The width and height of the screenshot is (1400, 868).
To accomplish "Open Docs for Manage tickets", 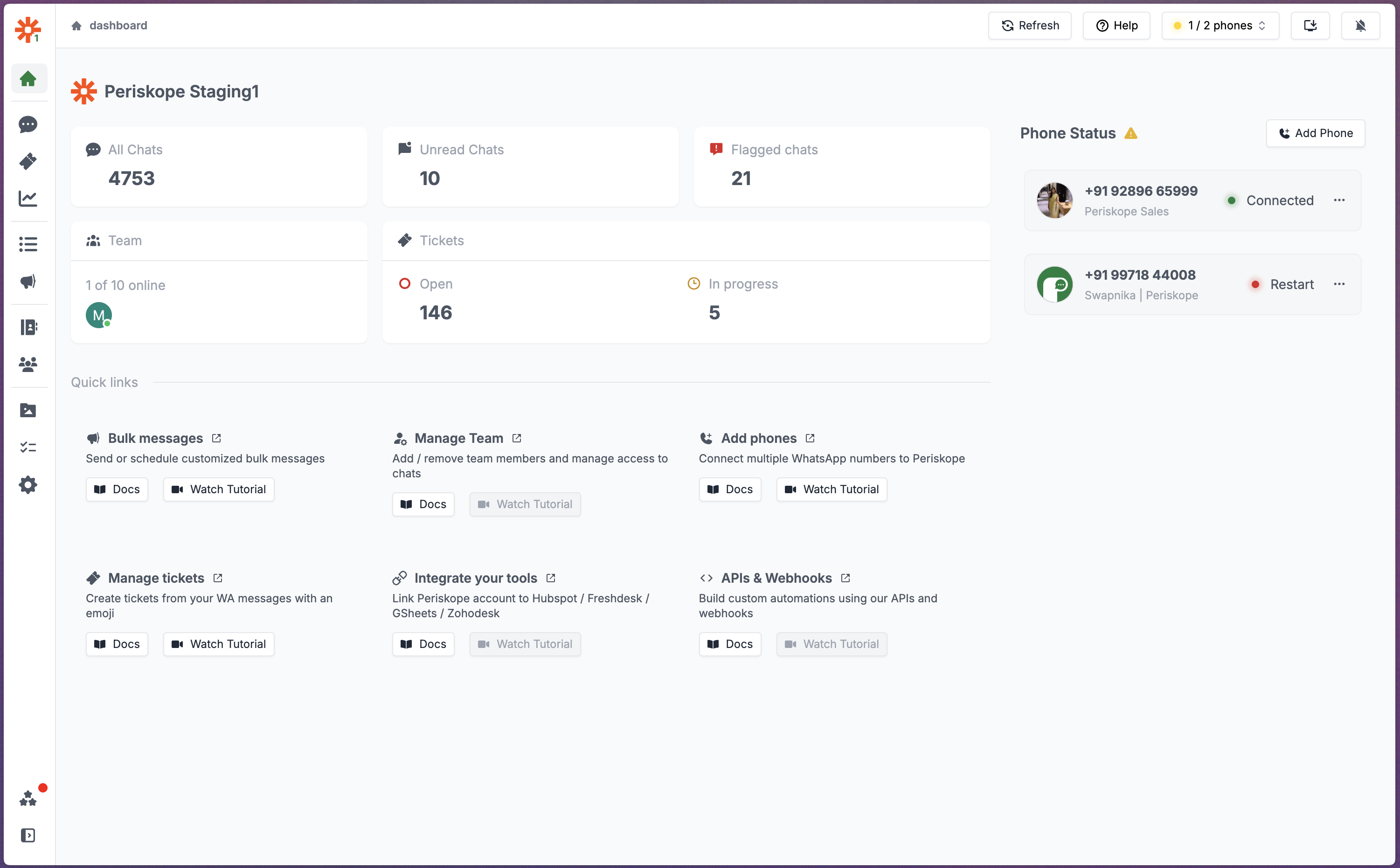I will tap(117, 644).
